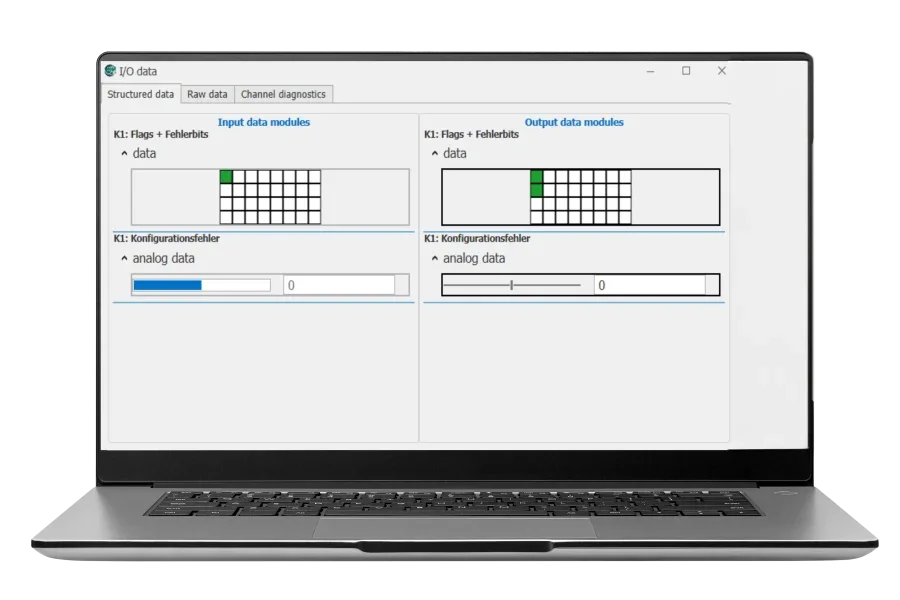Collapse analog data under Input data modules
The height and width of the screenshot is (600, 900).
(124, 258)
